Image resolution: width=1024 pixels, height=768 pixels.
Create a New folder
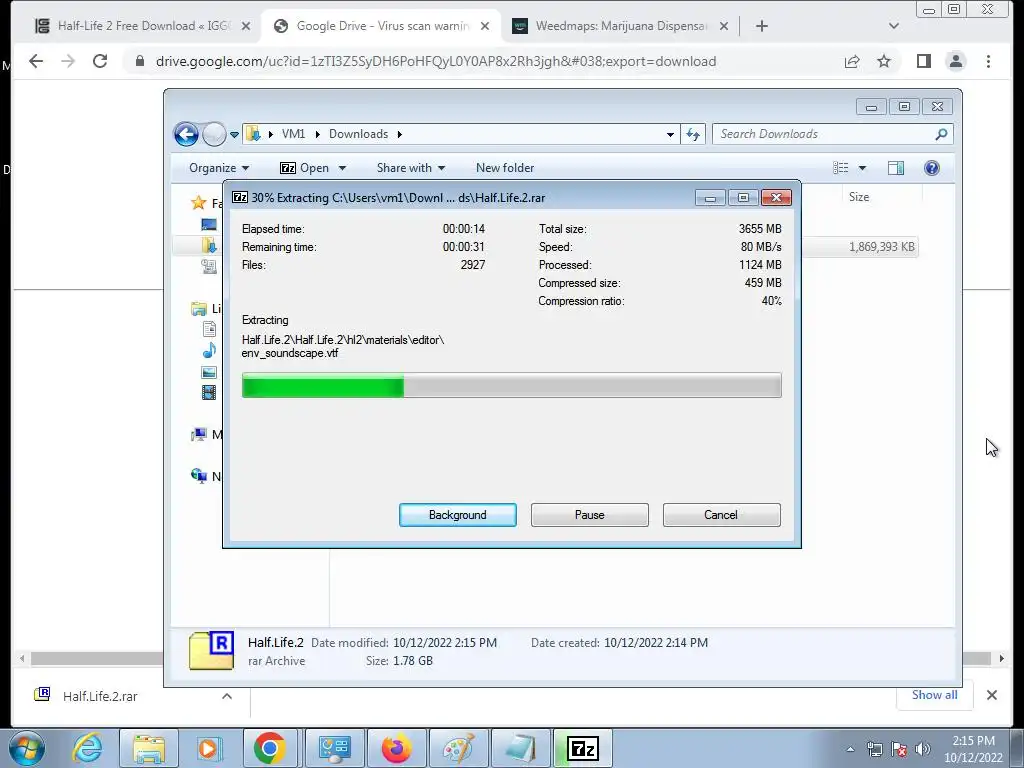click(505, 168)
